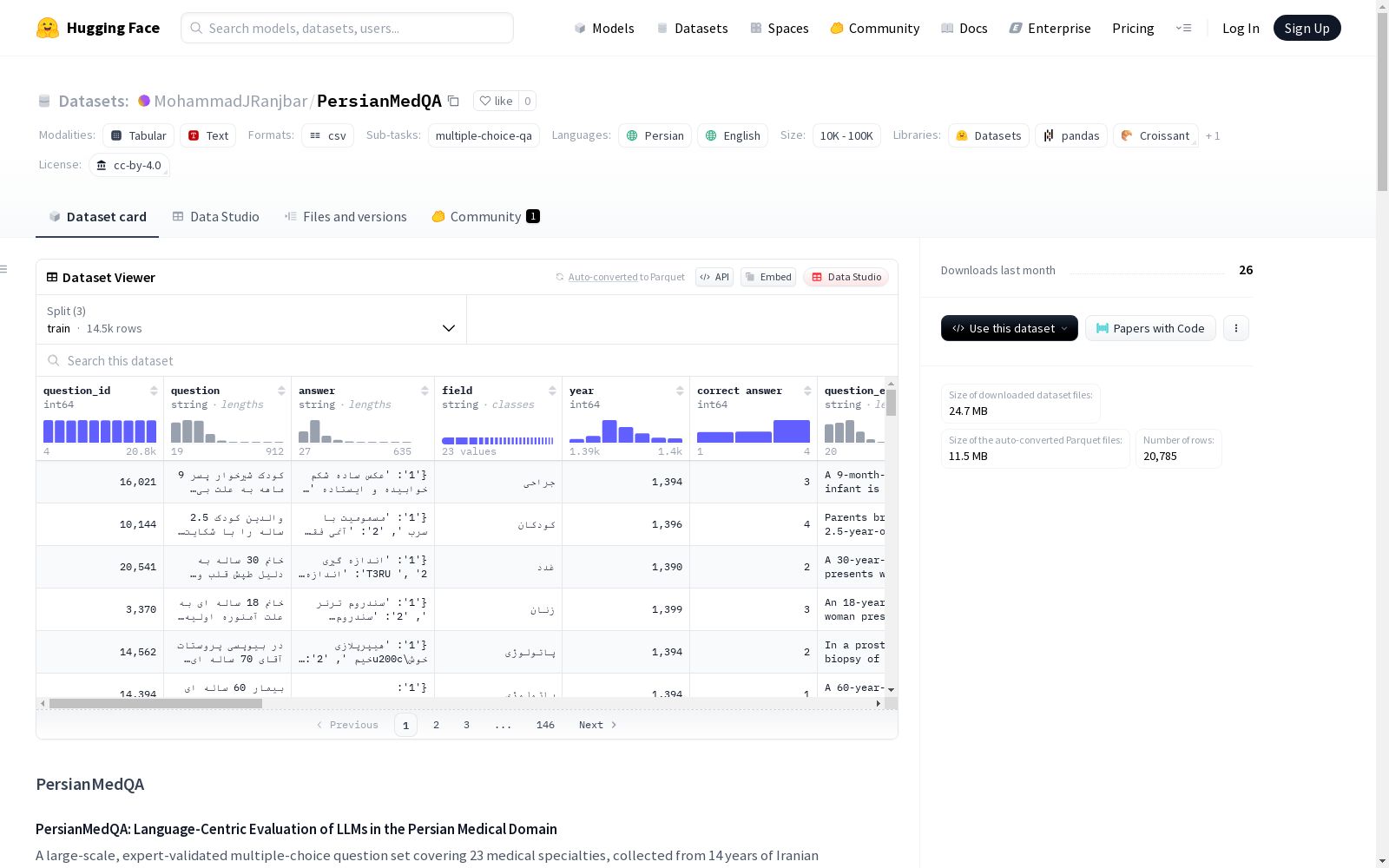This screenshot has width=1389, height=868.
Task: Click the csv format tag
Action: [x=327, y=135]
